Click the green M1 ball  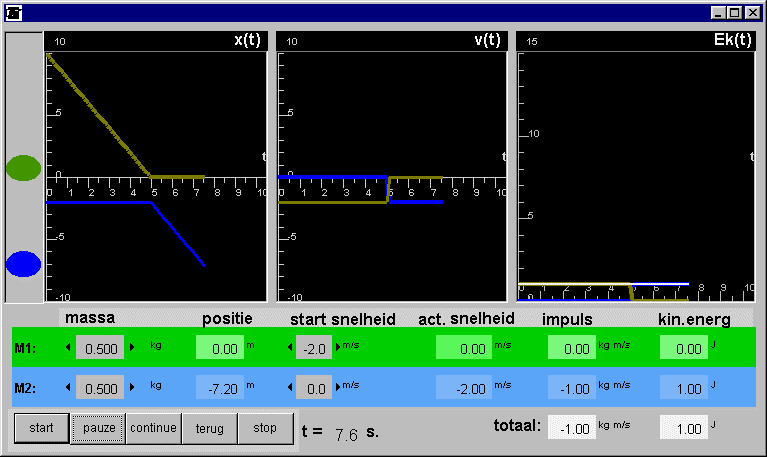coord(23,168)
